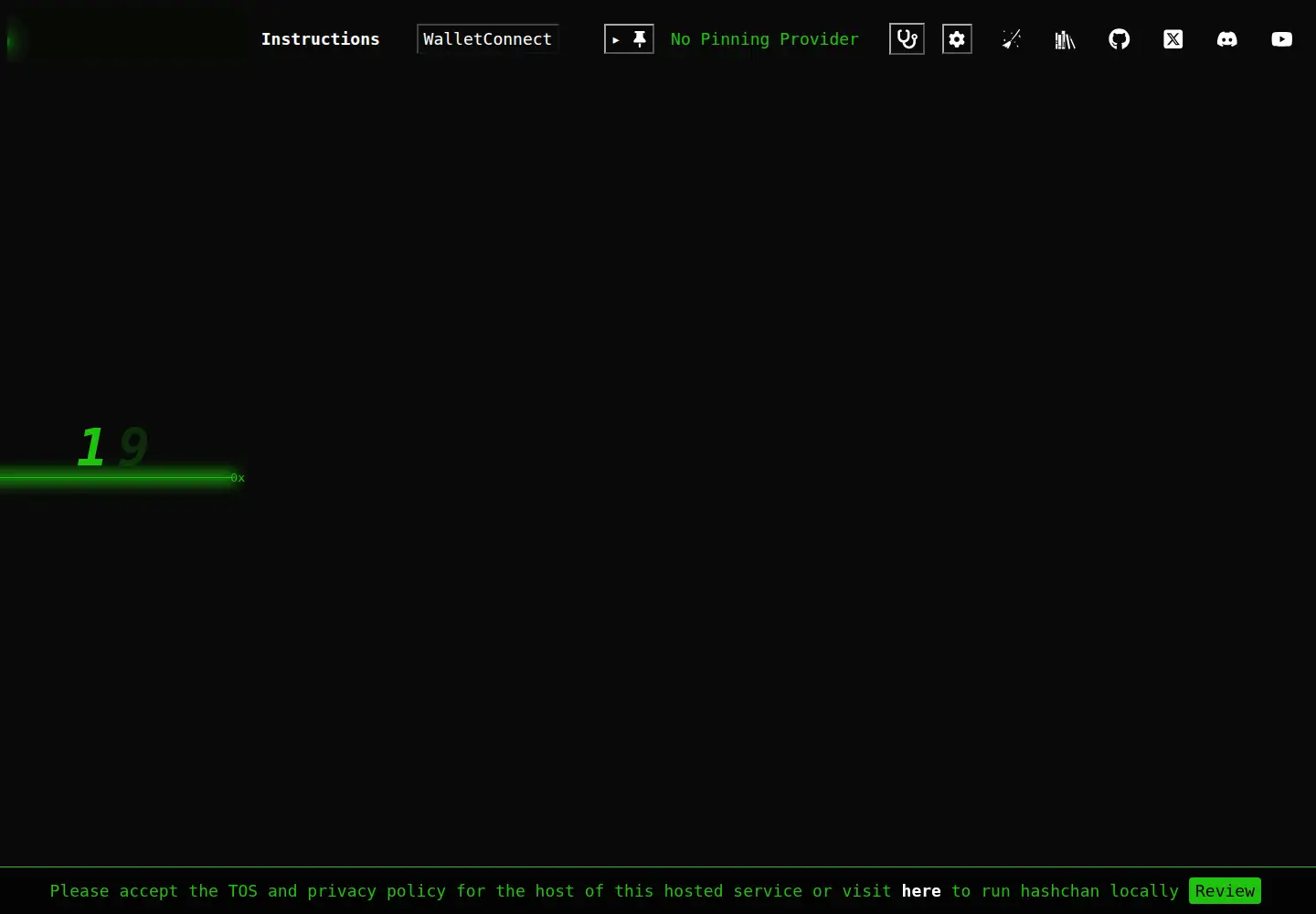Visit the GitHub repository icon

(x=1119, y=39)
